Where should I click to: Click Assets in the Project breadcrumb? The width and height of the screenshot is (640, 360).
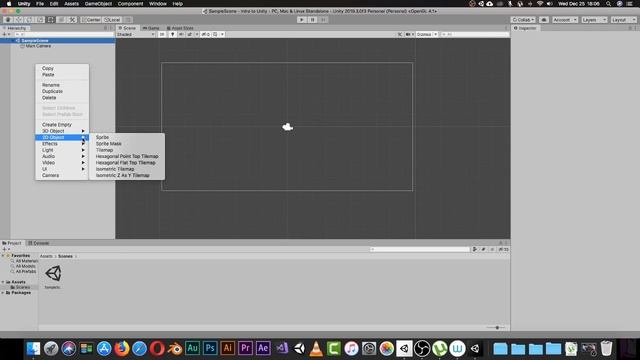tap(46, 256)
